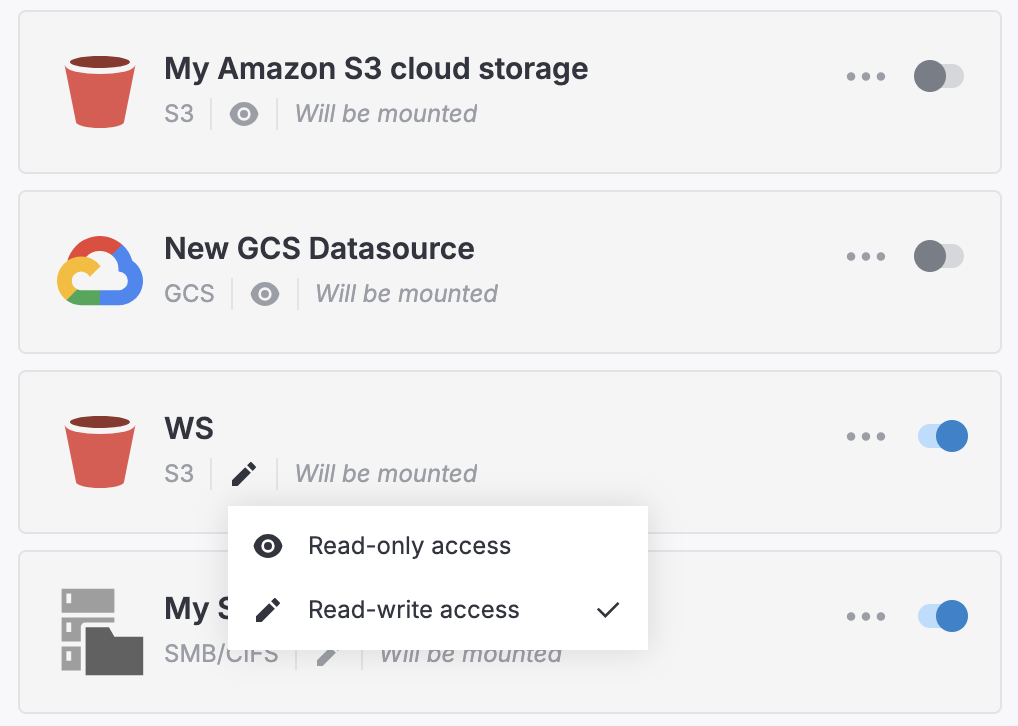
Task: Enable the My Amazon S3 mount toggle
Action: [x=939, y=76]
